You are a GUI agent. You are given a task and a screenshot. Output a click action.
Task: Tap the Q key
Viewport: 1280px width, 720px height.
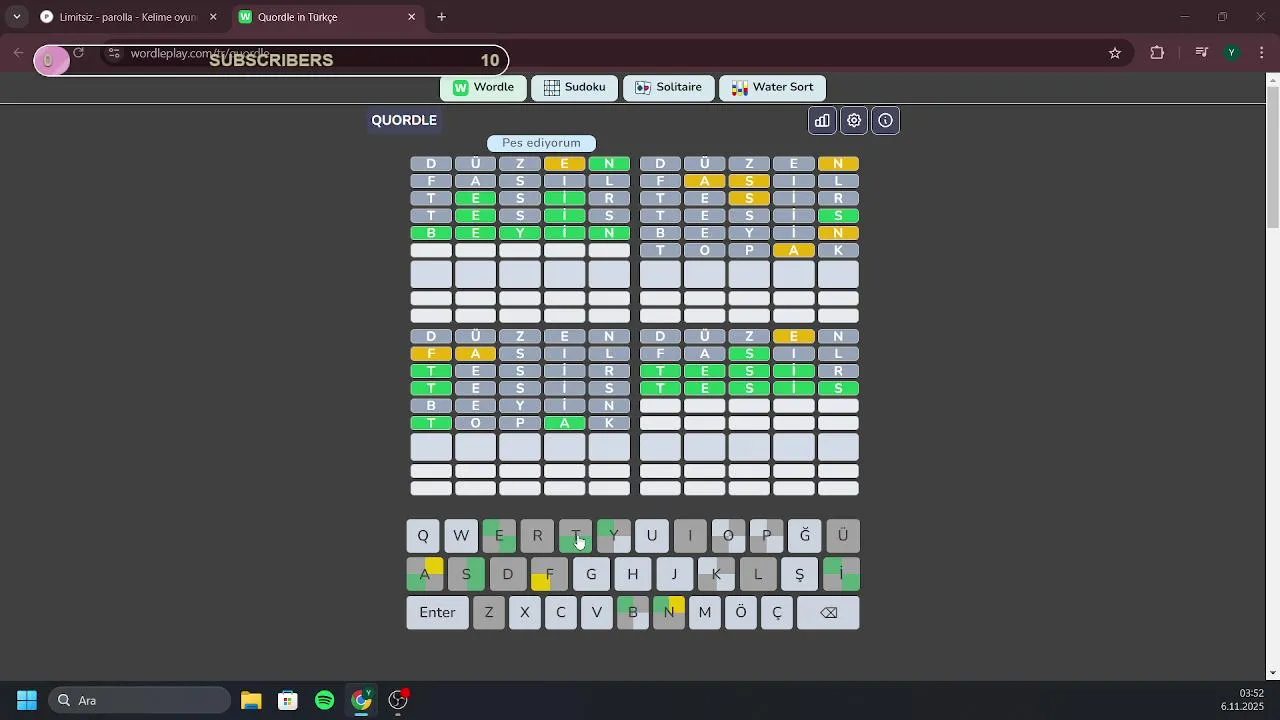coord(423,536)
